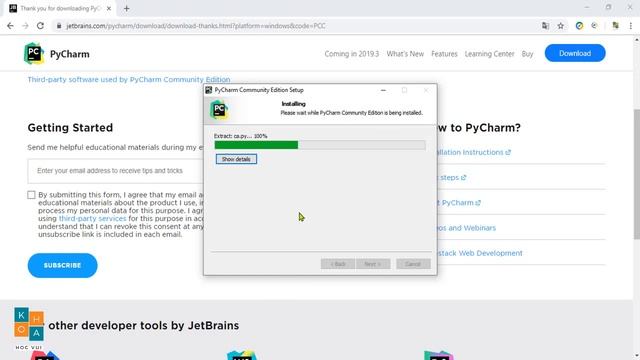Open Chrome's three-dot menu

coord(631,26)
